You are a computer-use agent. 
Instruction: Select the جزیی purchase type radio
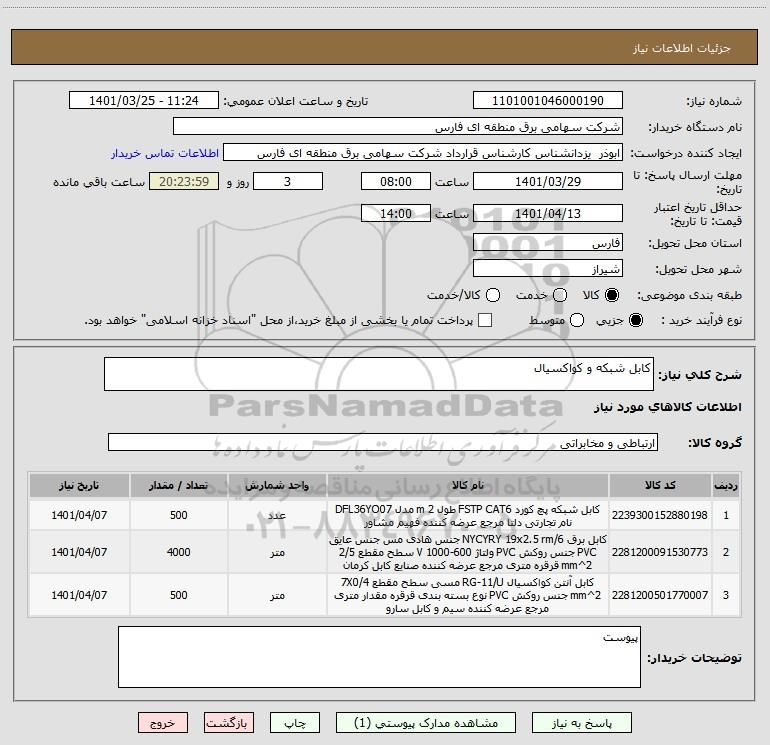635,320
